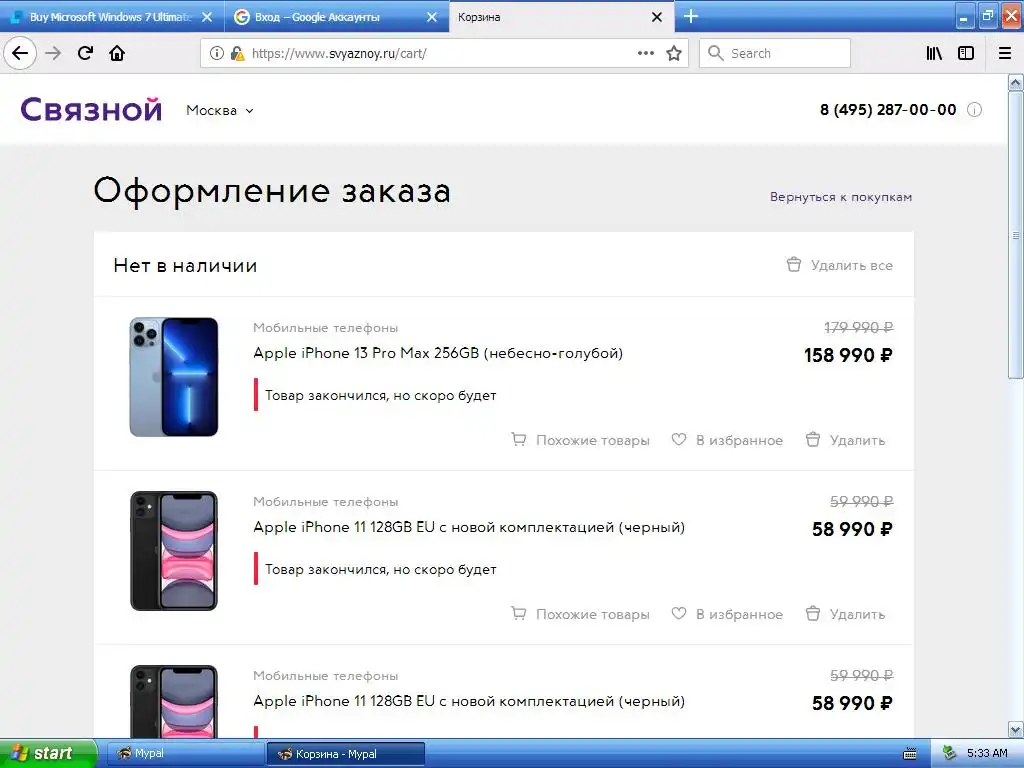The height and width of the screenshot is (768, 1024).
Task: Follow the Вернуться к покупкам link
Action: point(840,197)
